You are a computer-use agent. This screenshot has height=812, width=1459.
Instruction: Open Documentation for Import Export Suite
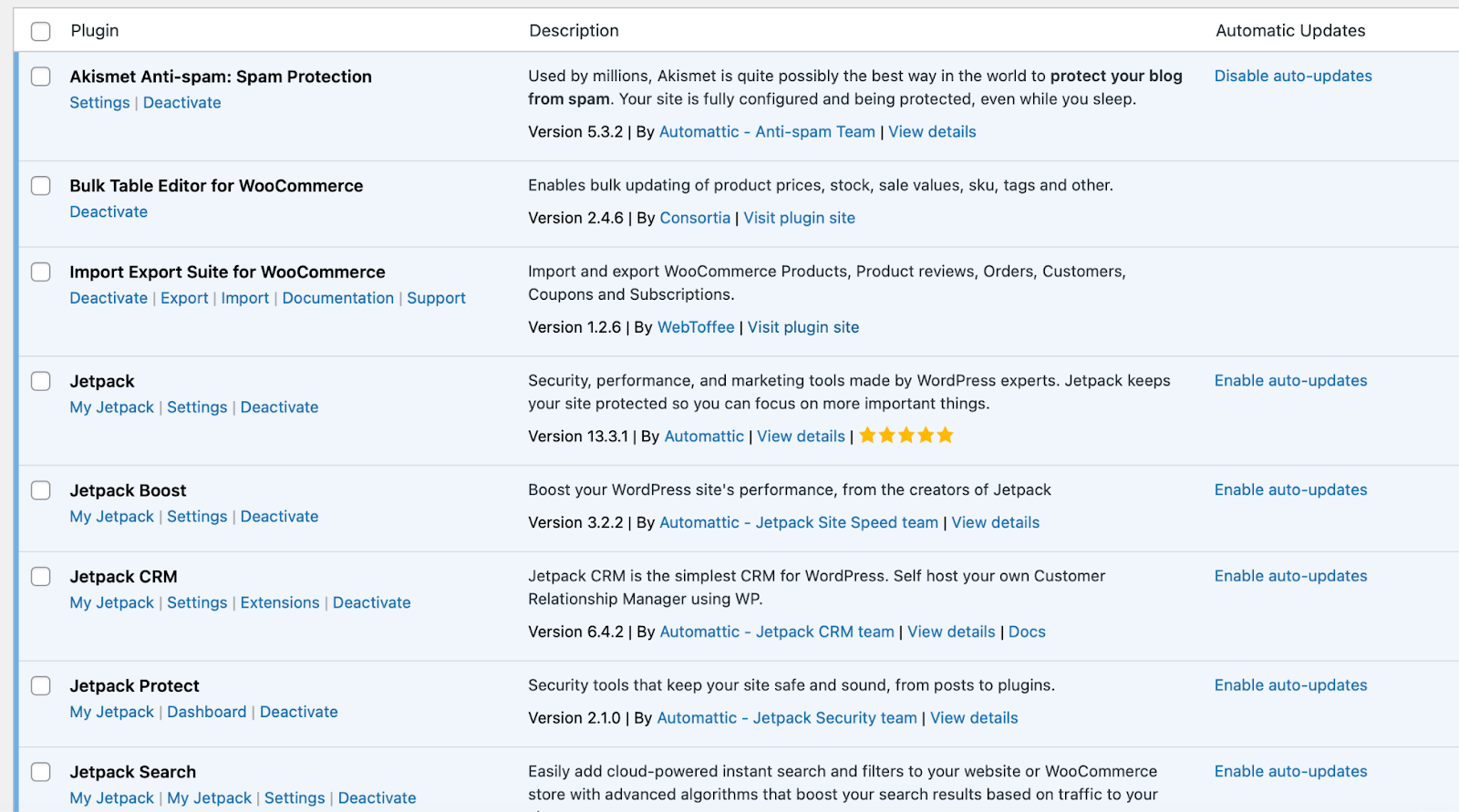coord(338,299)
